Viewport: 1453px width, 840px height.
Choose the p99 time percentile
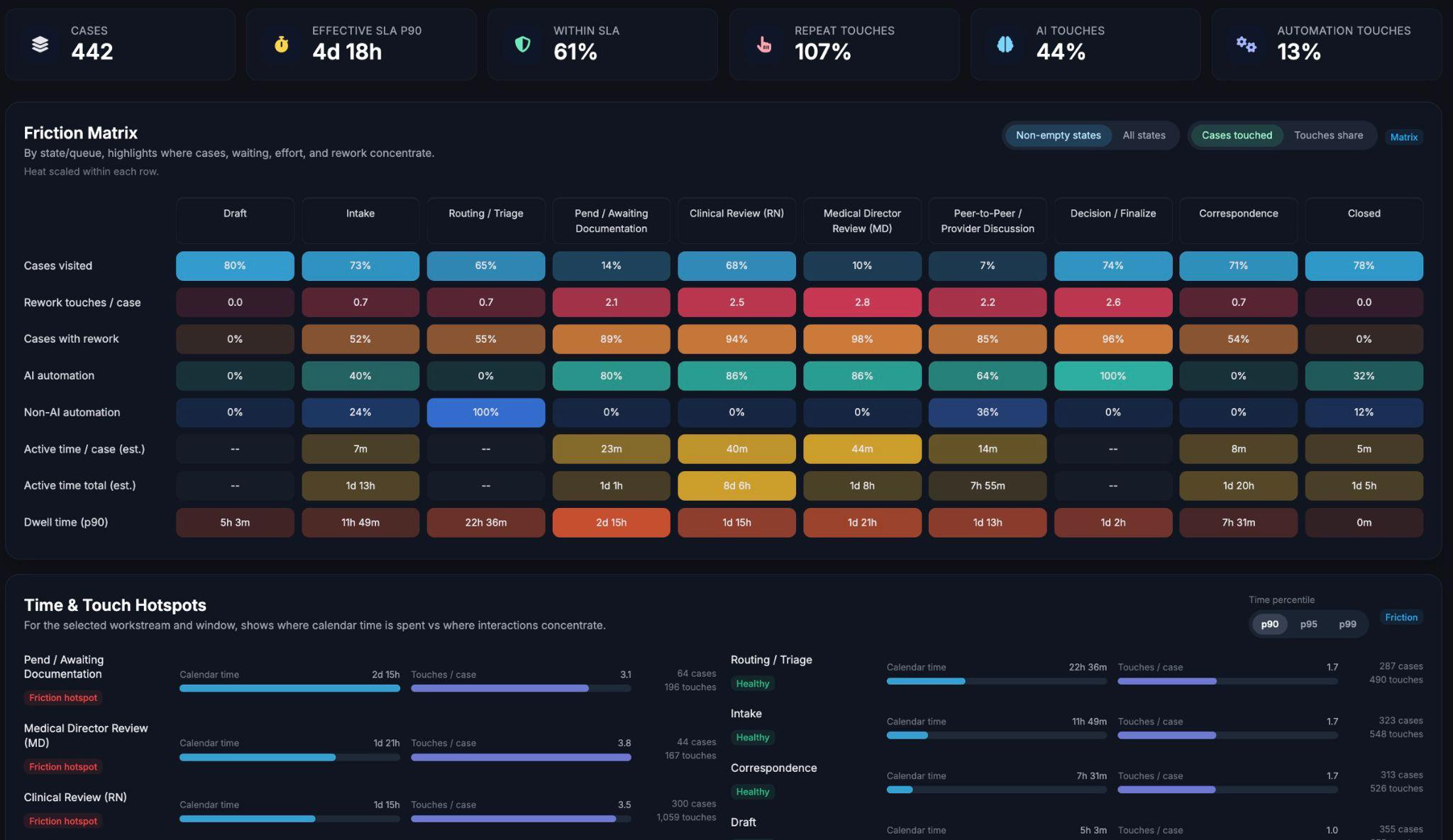1347,624
